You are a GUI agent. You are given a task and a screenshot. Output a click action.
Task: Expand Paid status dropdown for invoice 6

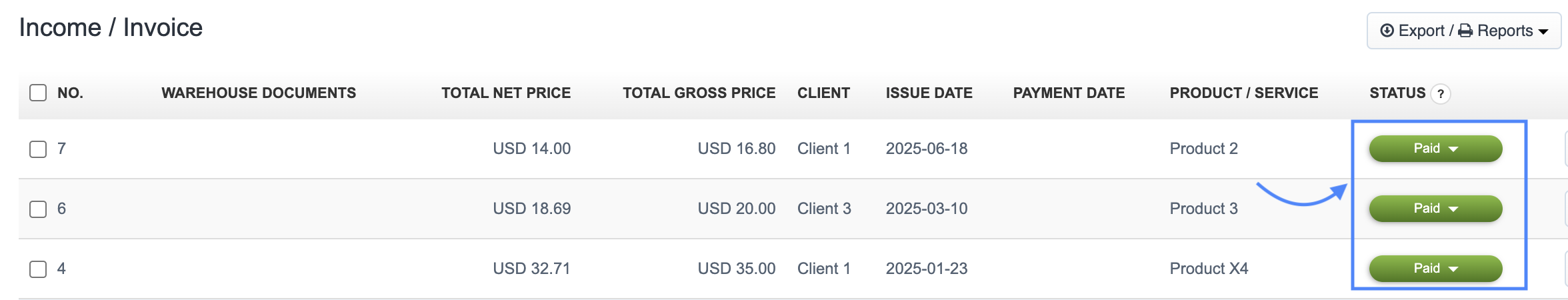(1435, 209)
